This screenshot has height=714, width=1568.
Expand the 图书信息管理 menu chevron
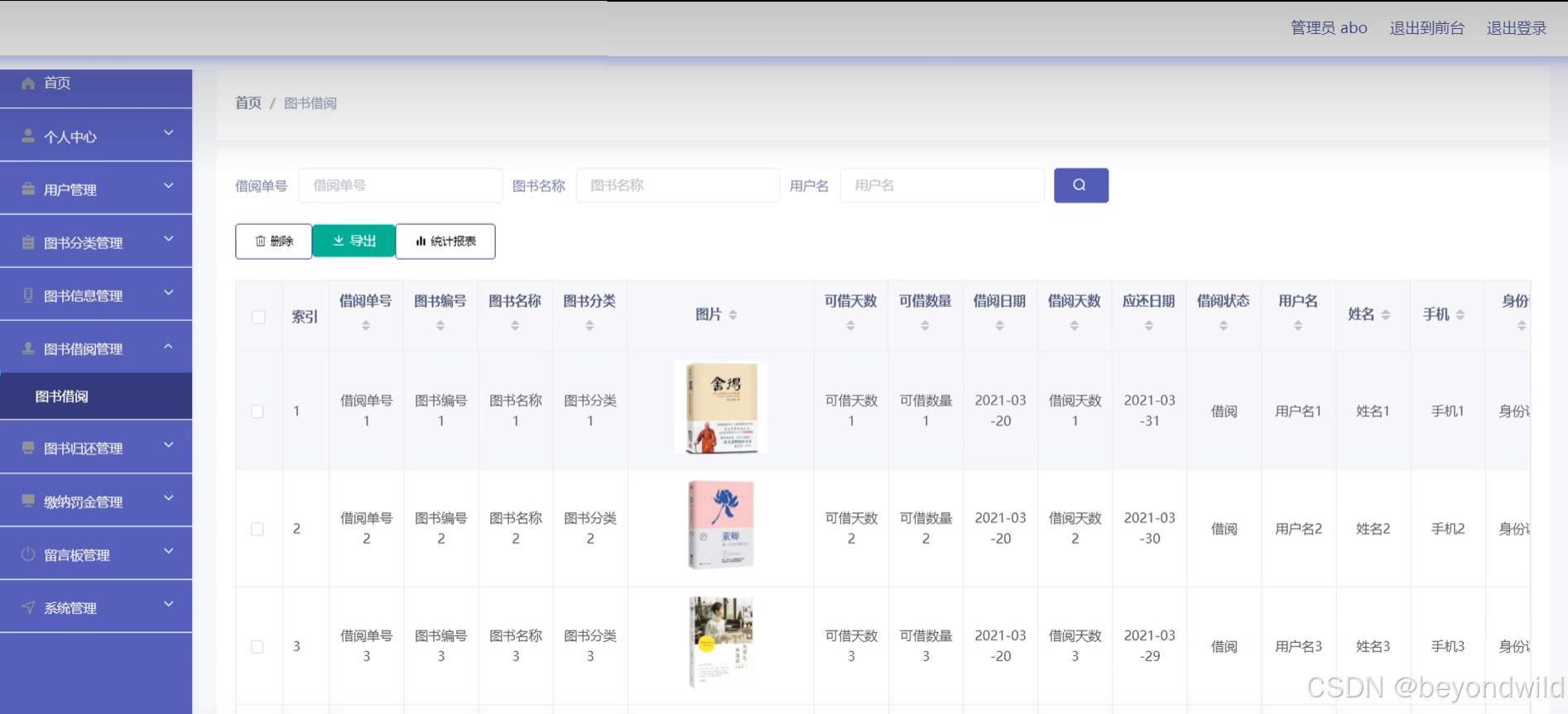point(169,292)
